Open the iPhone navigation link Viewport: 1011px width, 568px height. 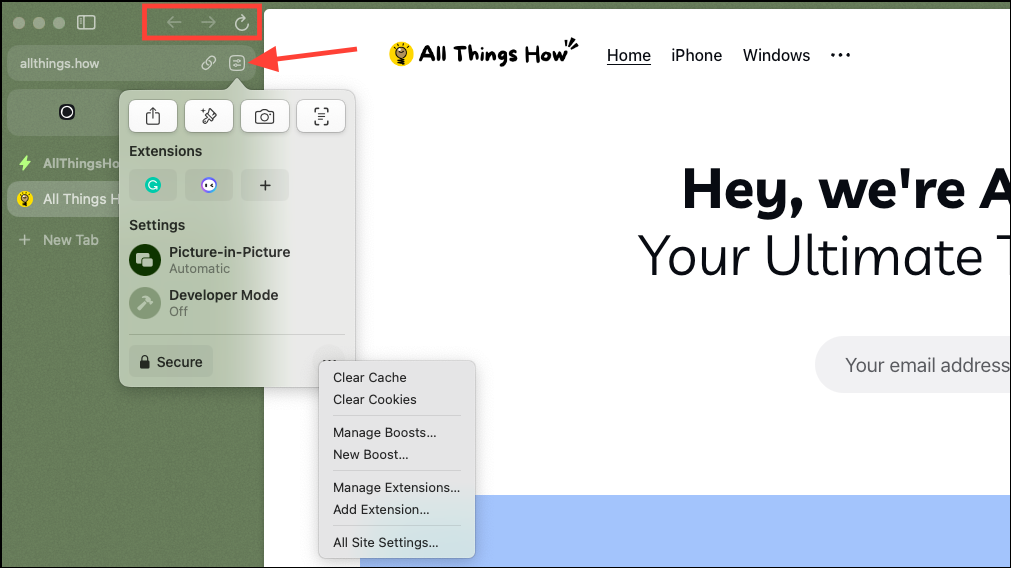pos(696,55)
